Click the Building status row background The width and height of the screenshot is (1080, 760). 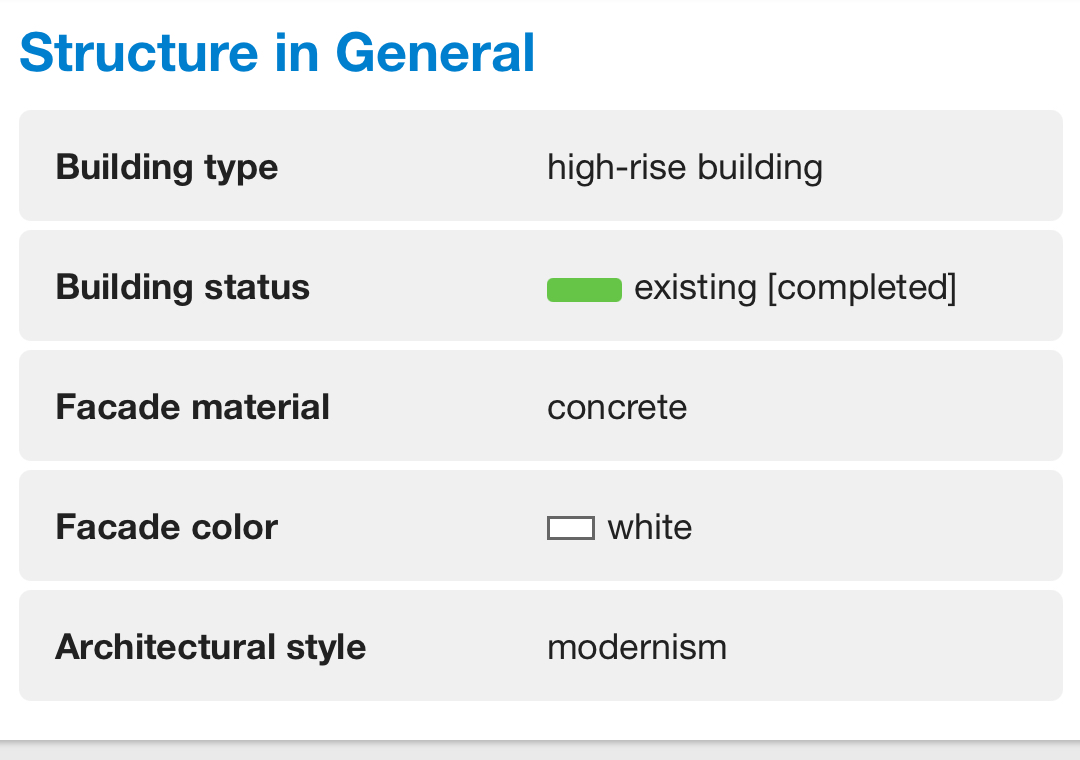(541, 285)
